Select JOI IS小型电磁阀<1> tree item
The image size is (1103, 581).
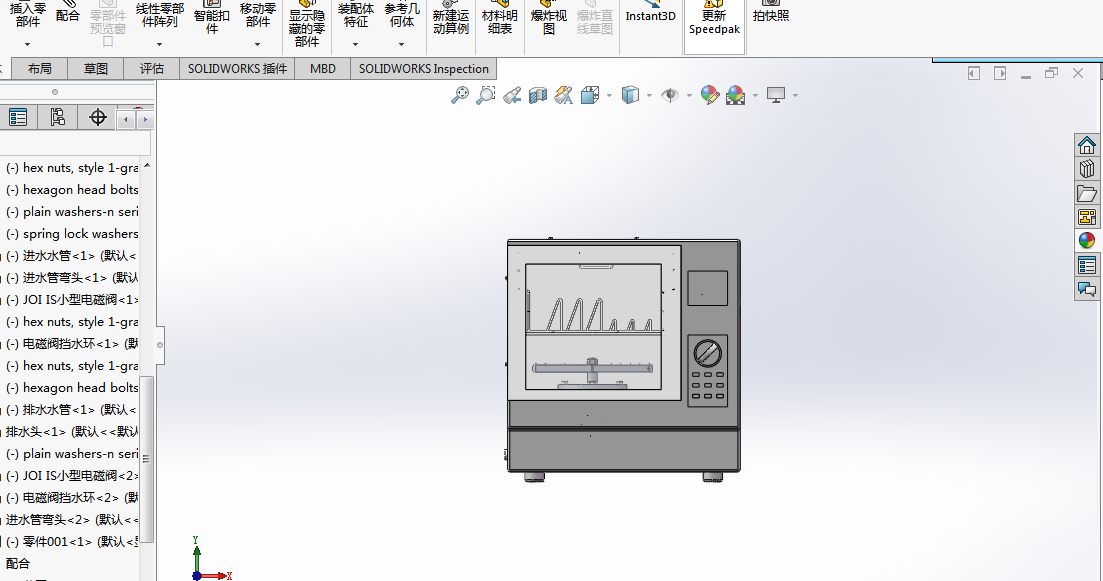pyautogui.click(x=73, y=300)
